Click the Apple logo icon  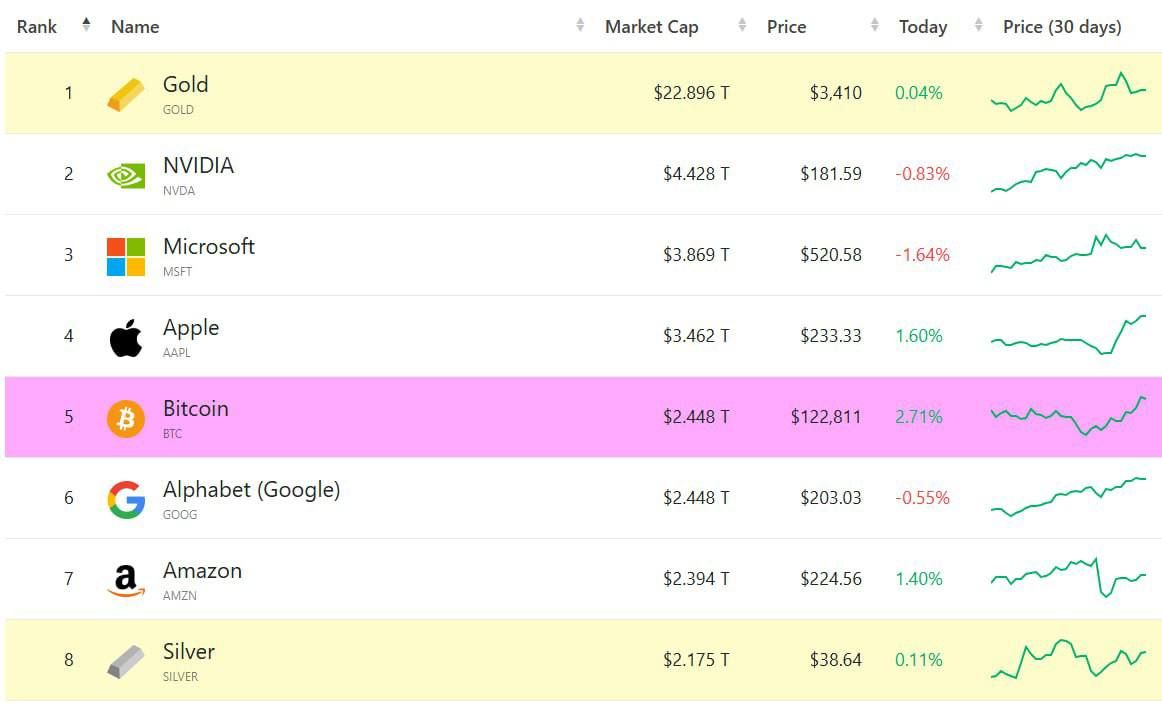(x=126, y=338)
